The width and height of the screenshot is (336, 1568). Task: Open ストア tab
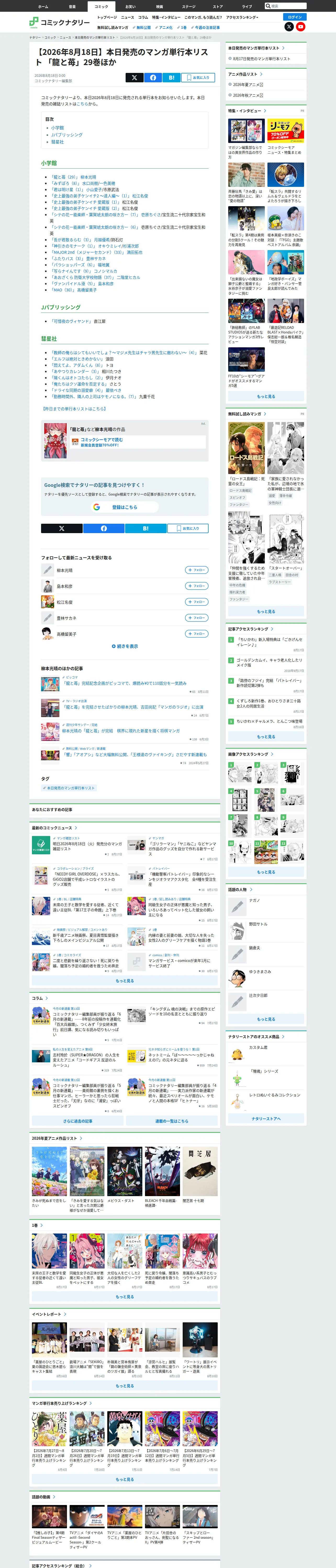218,7
